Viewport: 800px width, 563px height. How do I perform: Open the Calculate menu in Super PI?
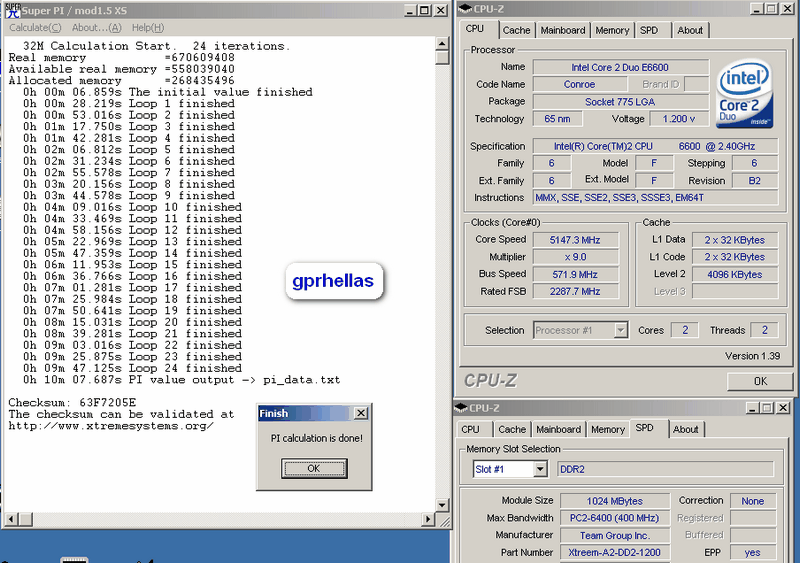[x=35, y=28]
